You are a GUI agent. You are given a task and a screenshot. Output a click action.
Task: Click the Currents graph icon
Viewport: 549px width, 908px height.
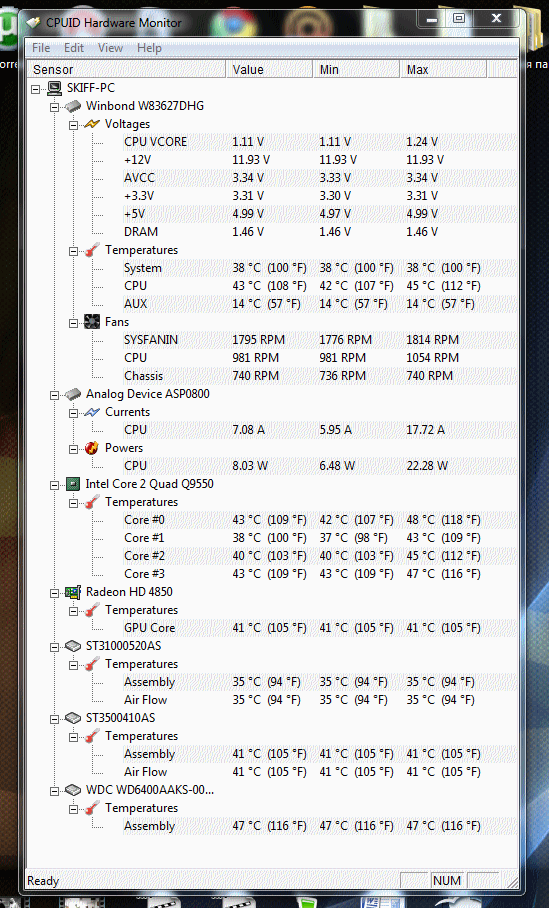coord(92,412)
